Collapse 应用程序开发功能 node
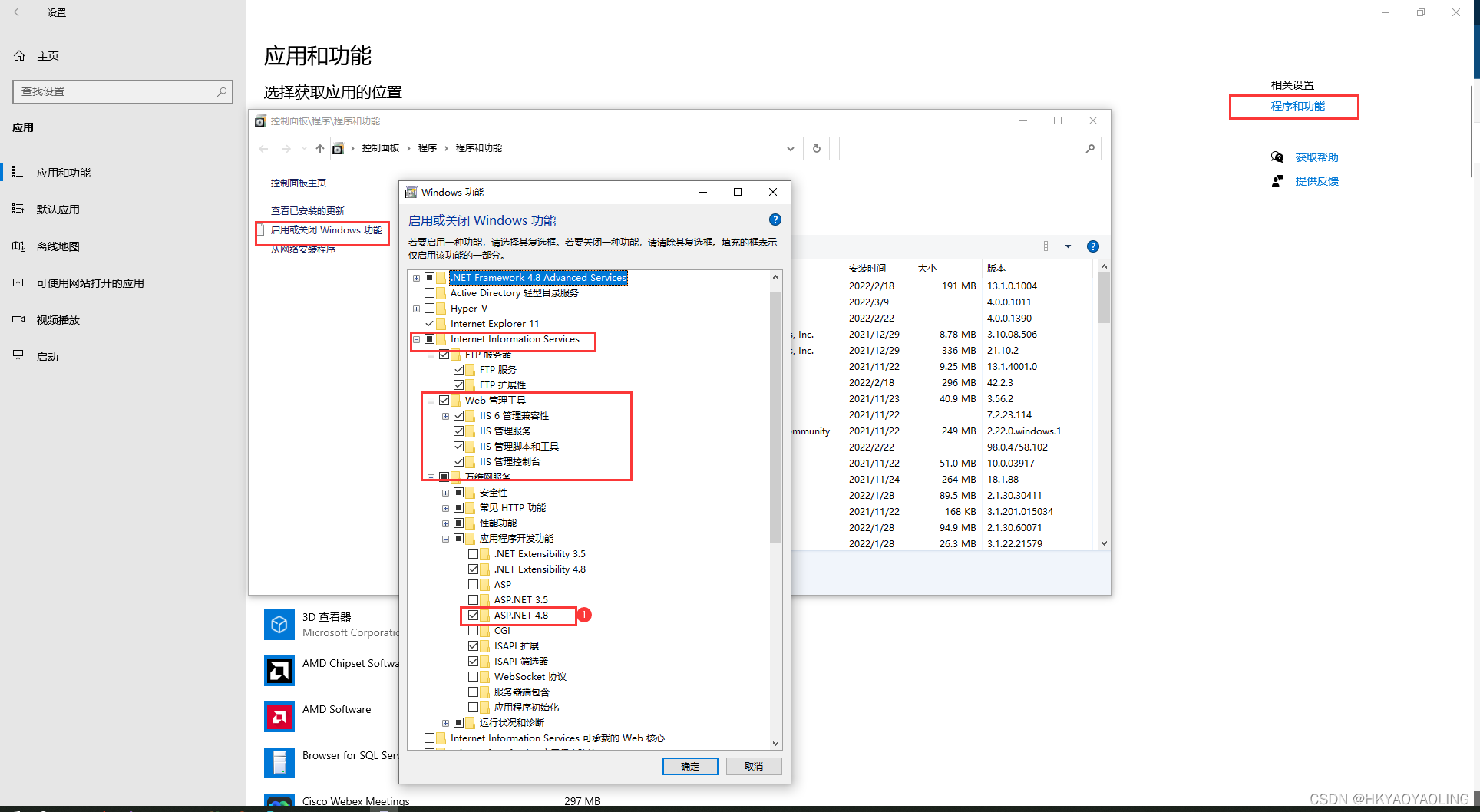1480x812 pixels. click(x=446, y=539)
